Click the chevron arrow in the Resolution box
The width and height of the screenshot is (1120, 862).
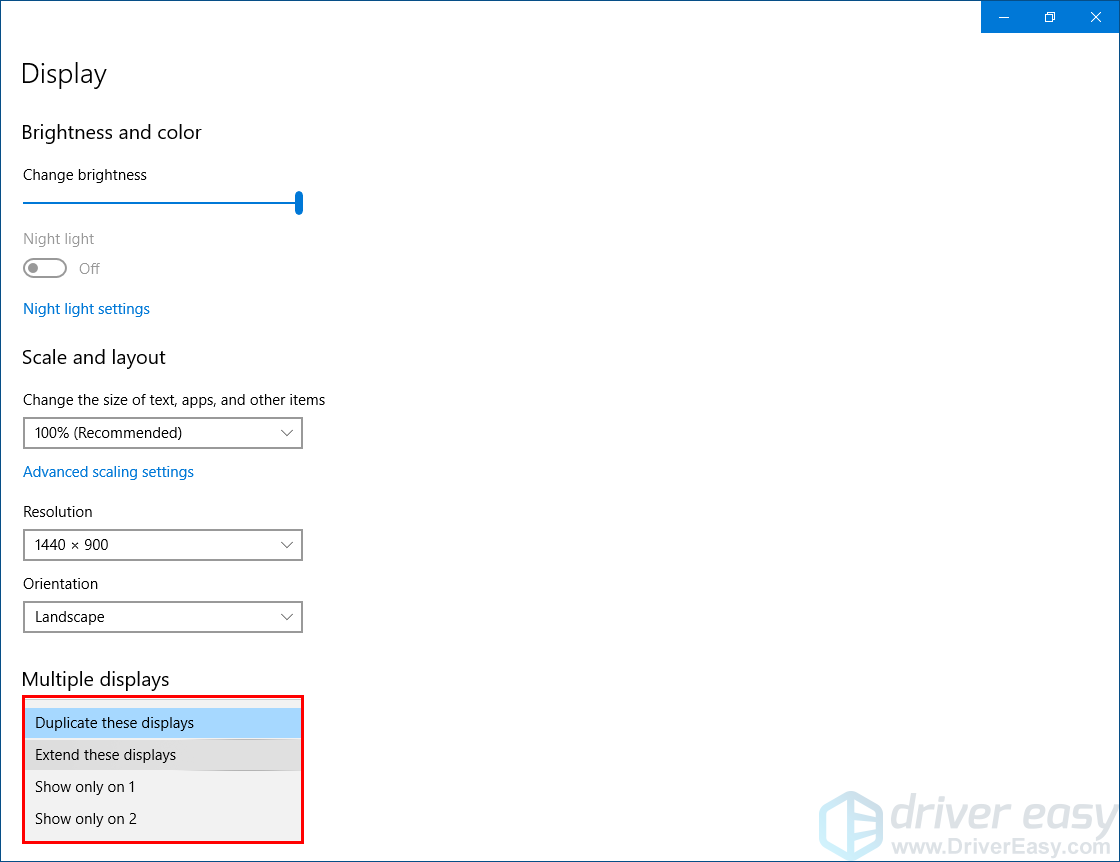tap(287, 545)
